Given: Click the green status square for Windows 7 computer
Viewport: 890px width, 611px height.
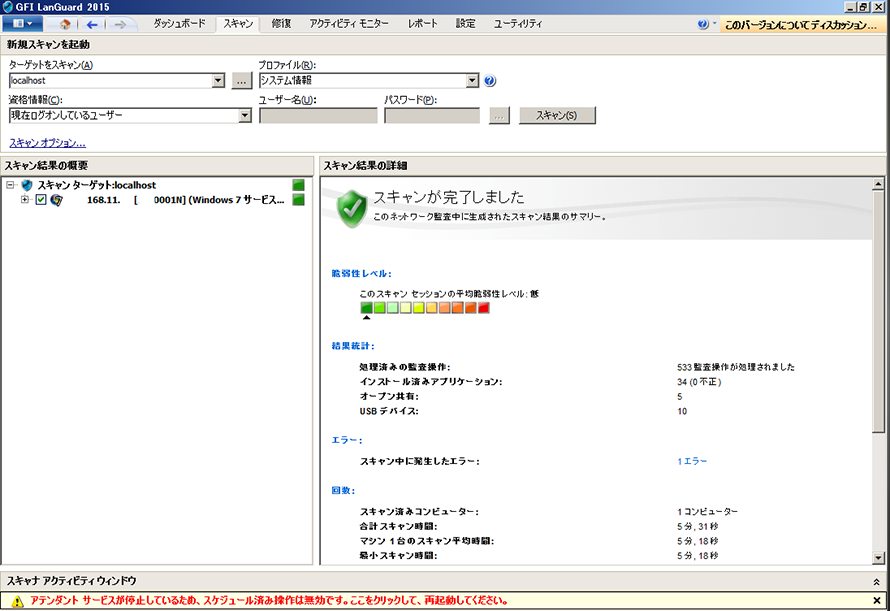Looking at the screenshot, I should tap(299, 200).
